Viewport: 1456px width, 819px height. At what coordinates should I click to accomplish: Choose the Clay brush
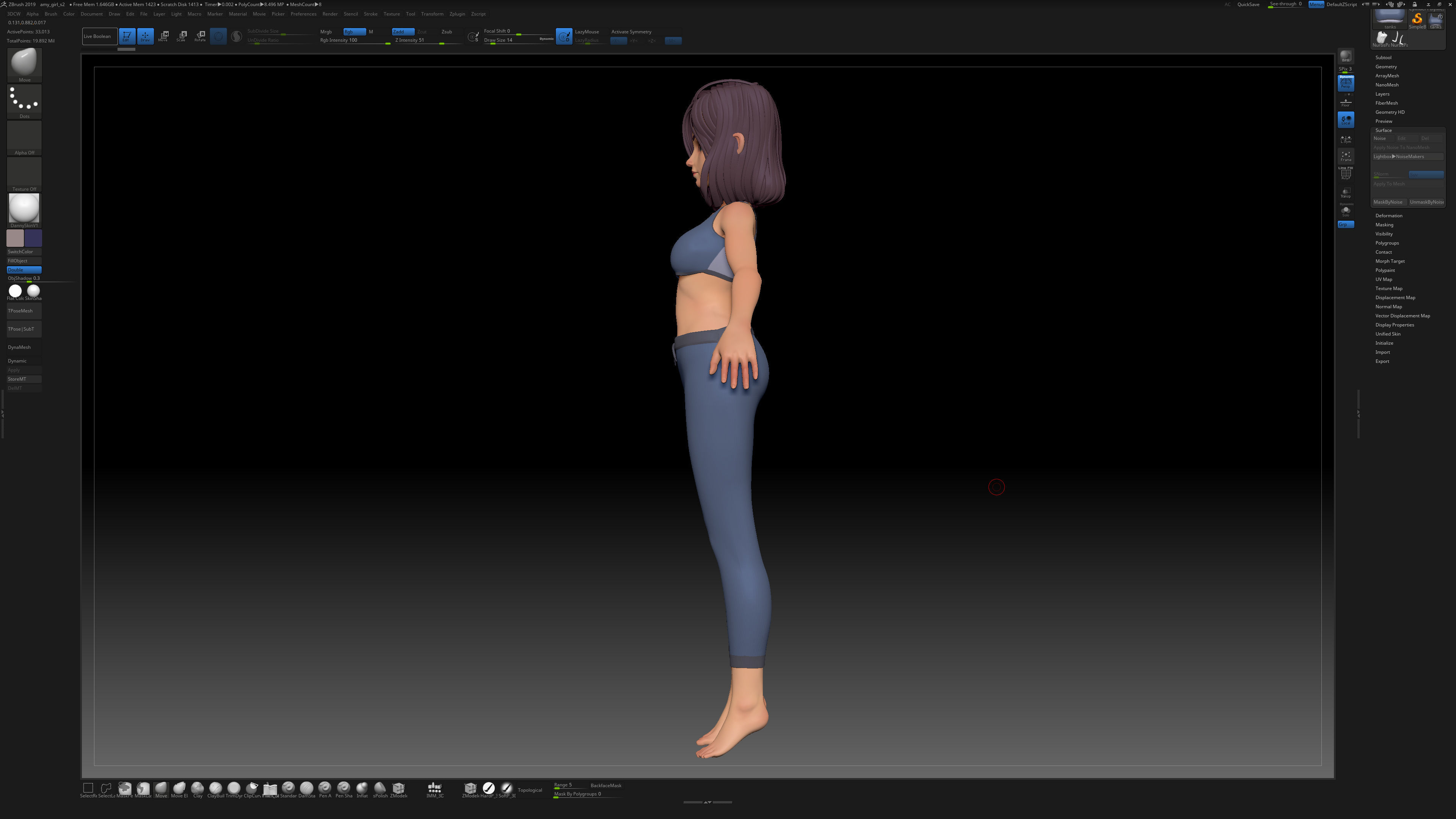(x=197, y=789)
